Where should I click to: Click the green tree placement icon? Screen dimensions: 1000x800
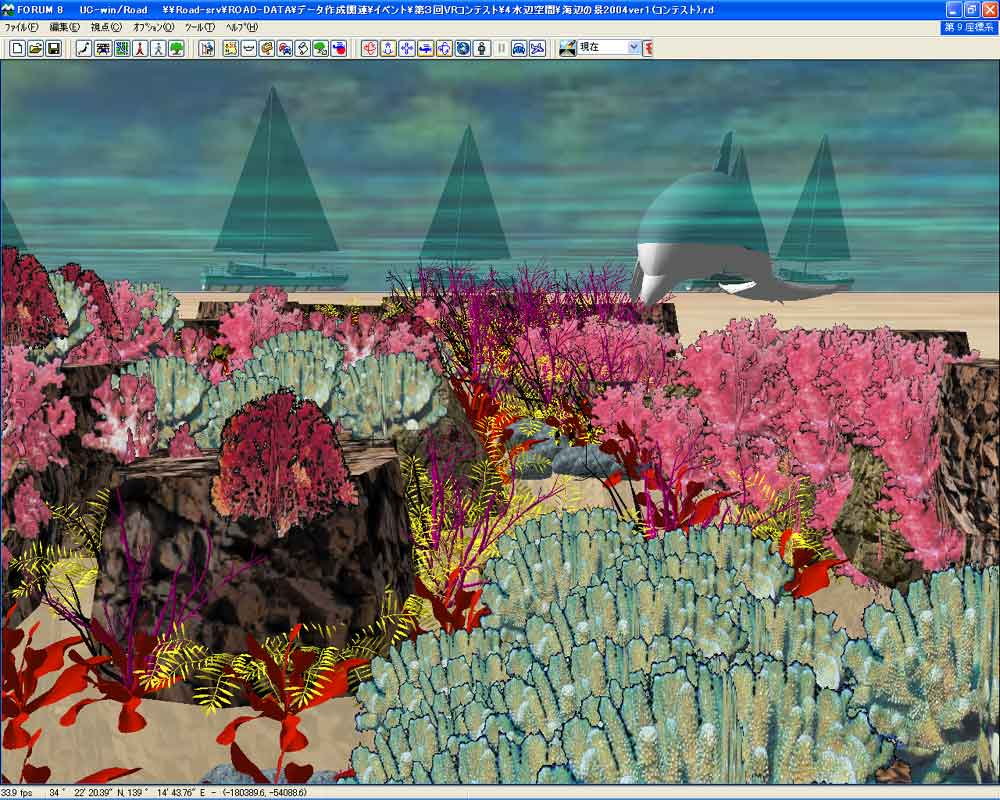(x=177, y=48)
